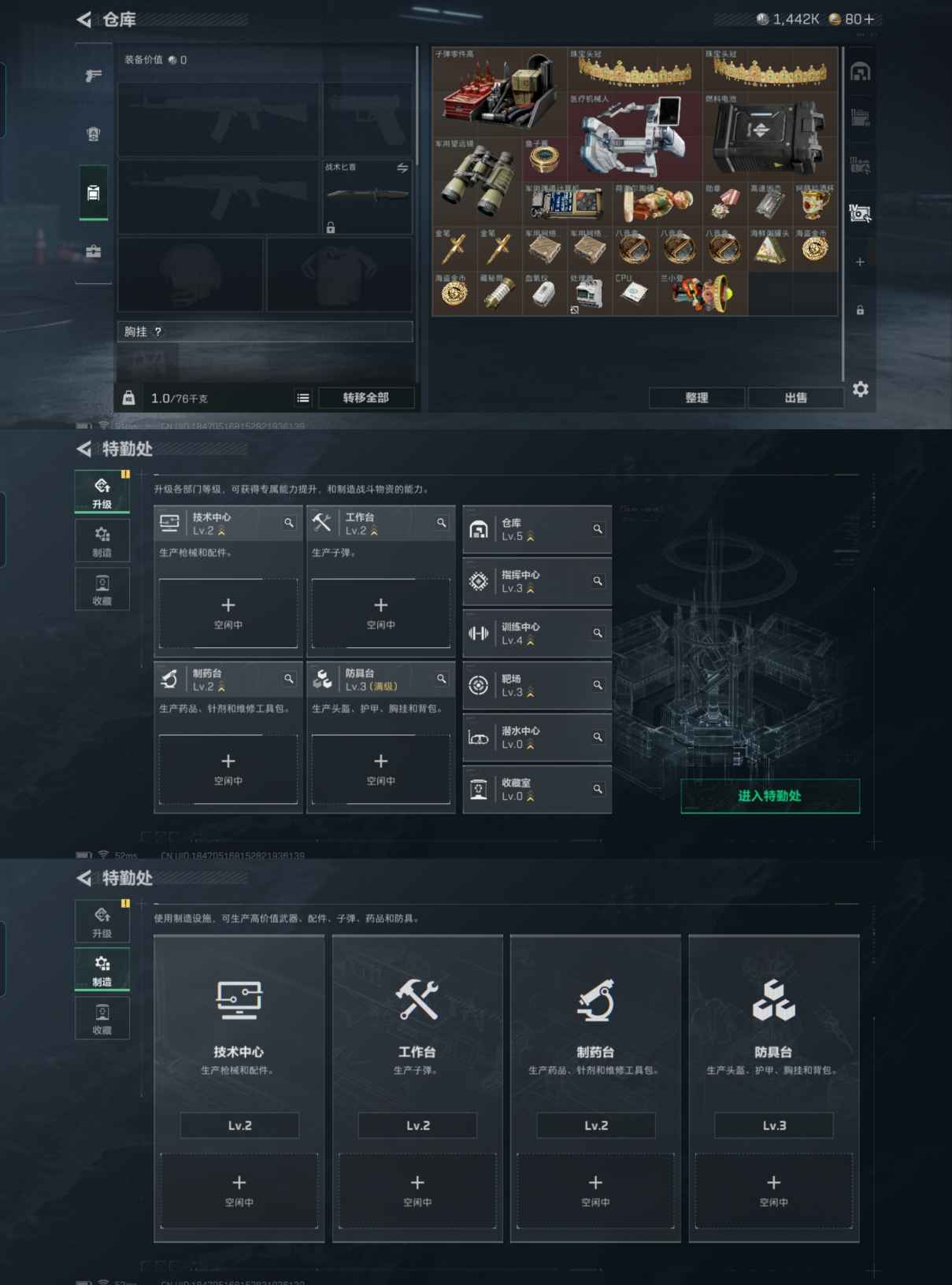Image resolution: width=952 pixels, height=1285 pixels.
Task: Open the magnifier on 指挥中心 row
Action: 598,581
